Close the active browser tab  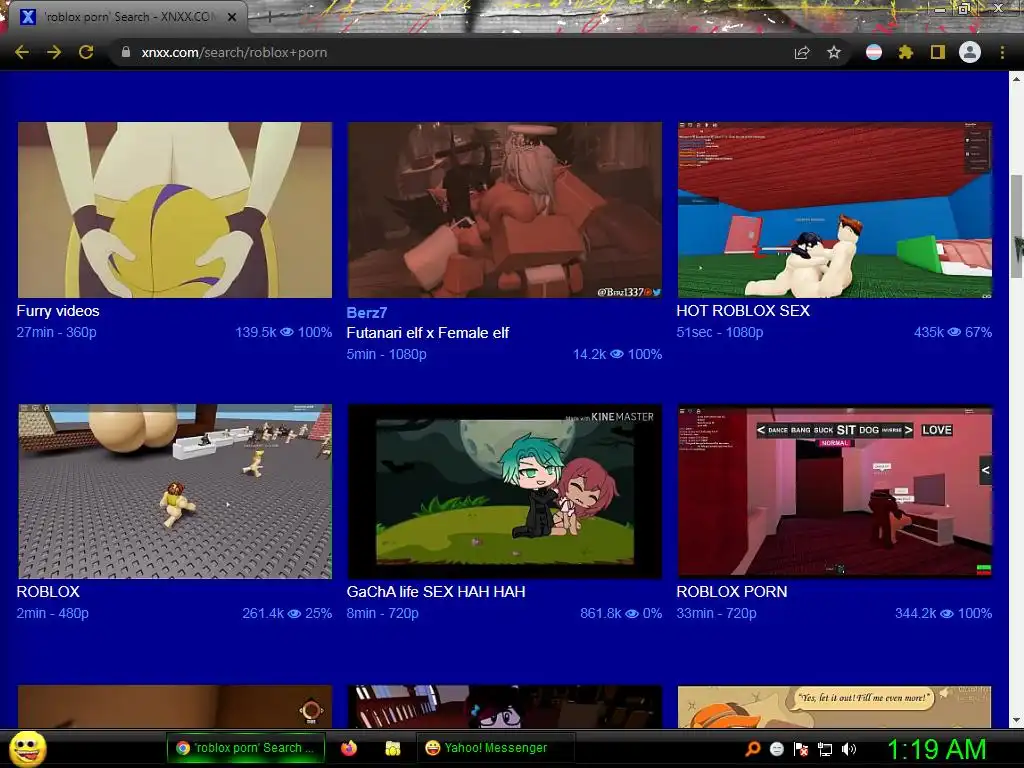[x=232, y=17]
